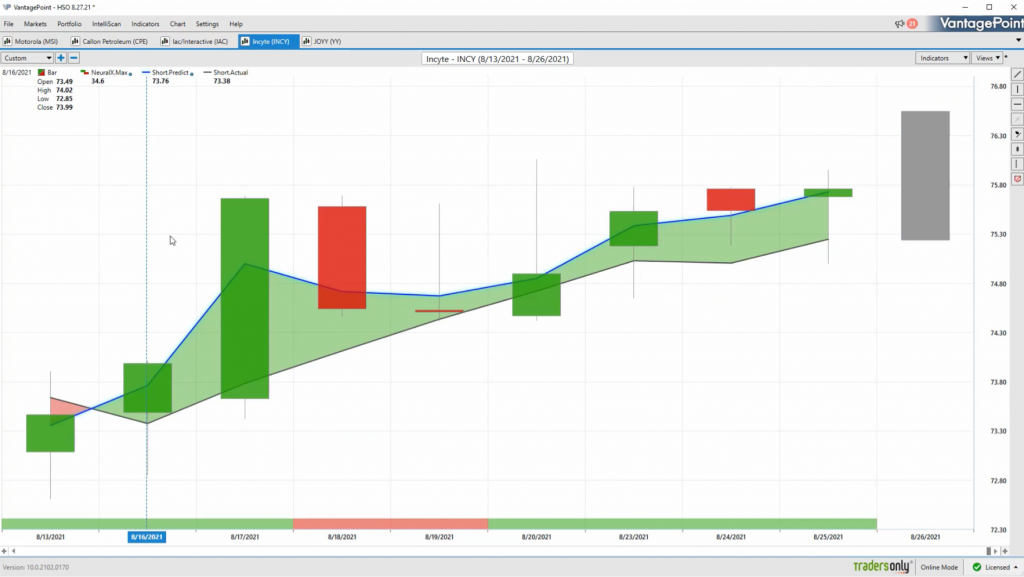This screenshot has height=577, width=1024.
Task: Click the solid marker tool icon
Action: click(x=1017, y=149)
